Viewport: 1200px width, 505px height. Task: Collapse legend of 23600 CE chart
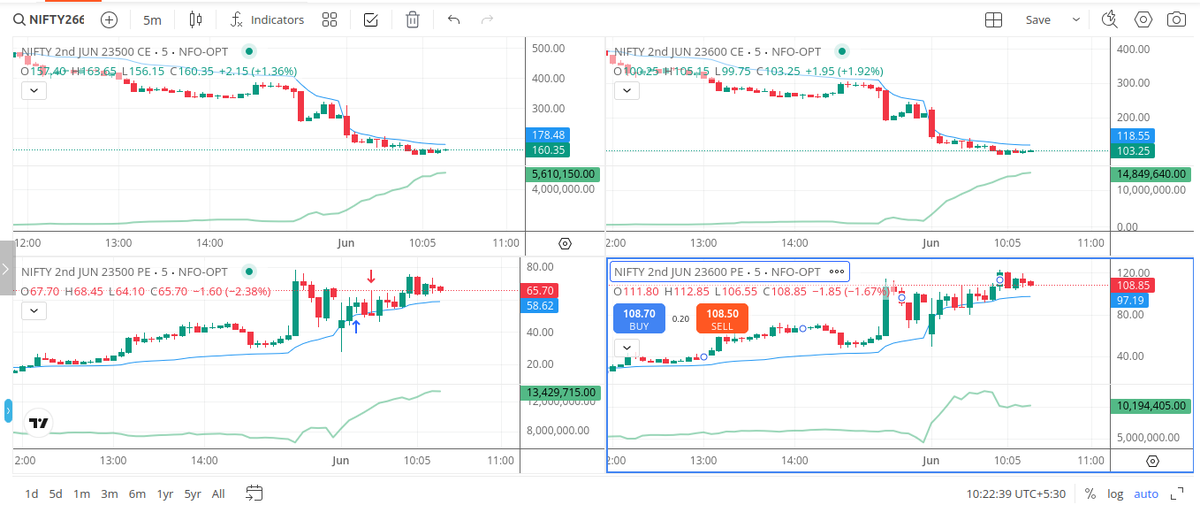(626, 91)
